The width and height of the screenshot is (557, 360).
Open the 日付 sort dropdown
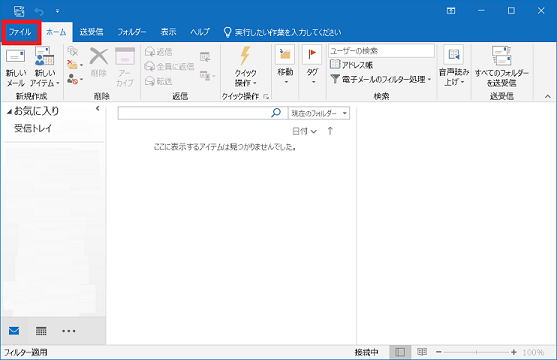pyautogui.click(x=304, y=131)
